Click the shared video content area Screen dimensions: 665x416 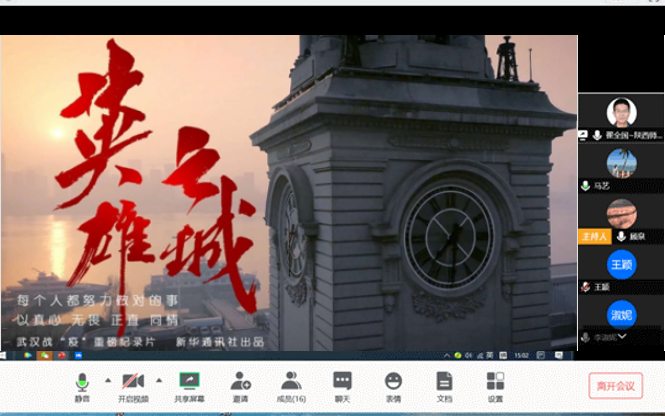(x=288, y=190)
